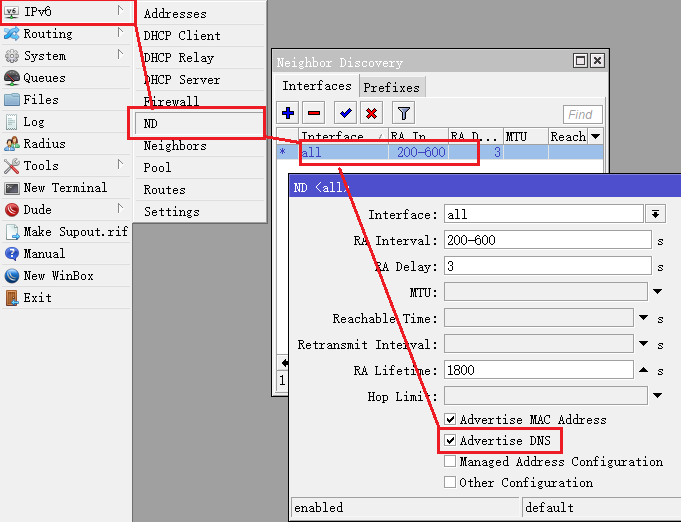Switch to the Prefixes tab
Screen dimensions: 681x522
pyautogui.click(x=392, y=87)
